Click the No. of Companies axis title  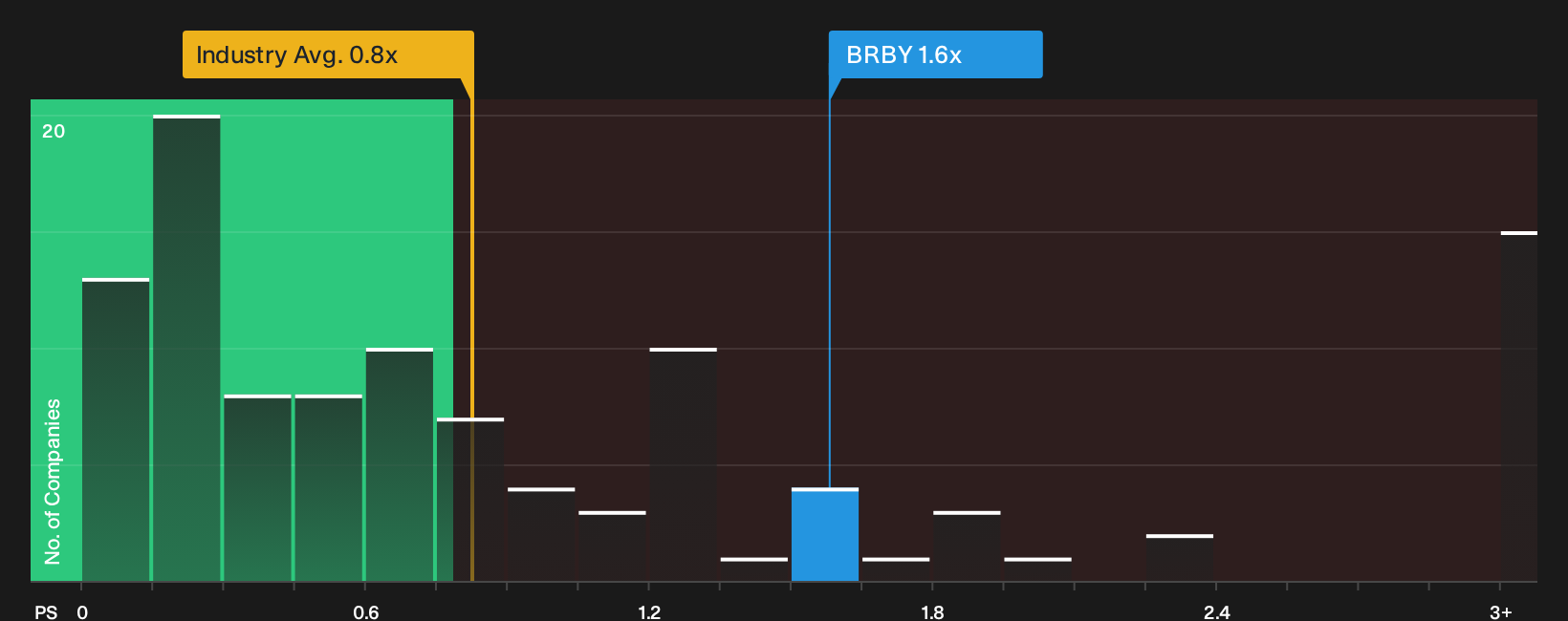point(53,482)
